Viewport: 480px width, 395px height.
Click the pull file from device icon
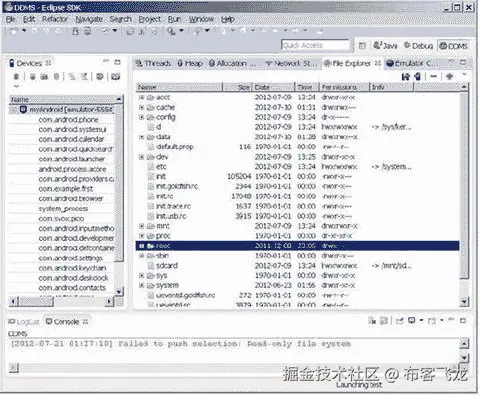click(x=406, y=77)
